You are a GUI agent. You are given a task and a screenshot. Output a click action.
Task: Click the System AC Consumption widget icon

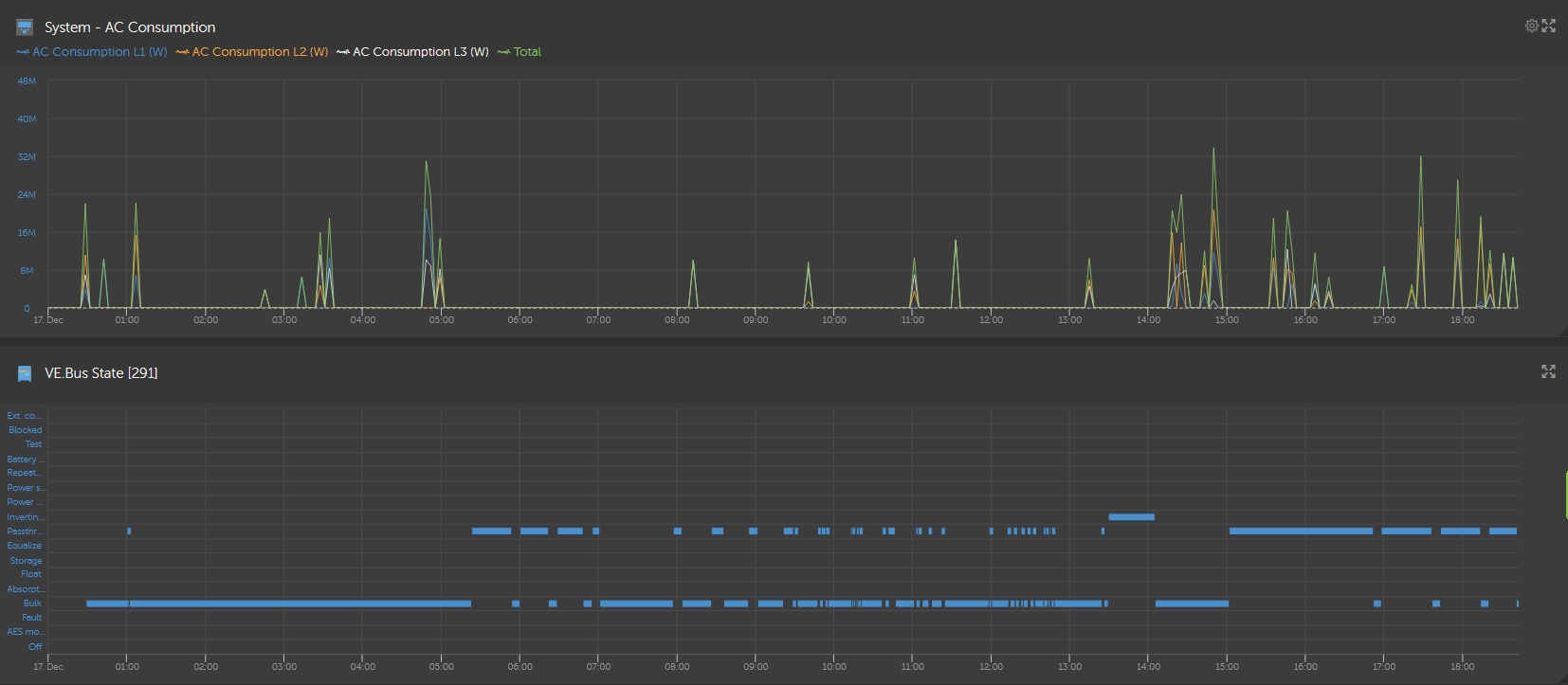point(25,27)
